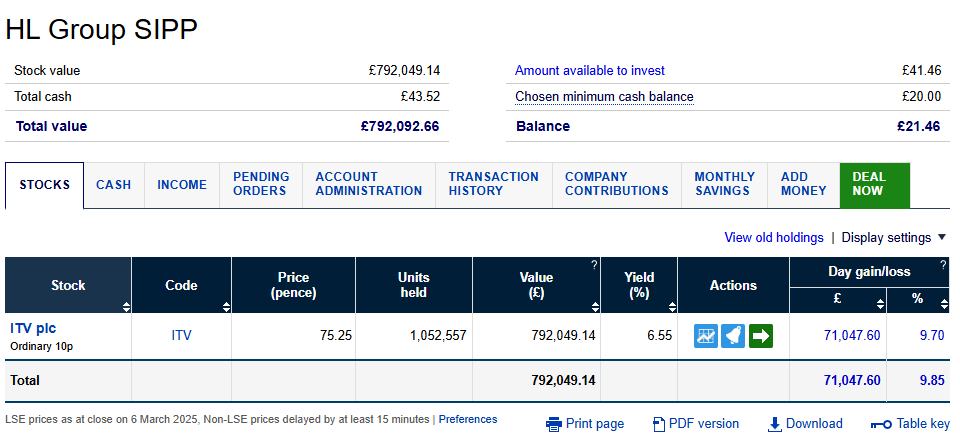Viewport: 960px width, 448px height.
Task: Sort table by Stock column arrows
Action: click(x=126, y=307)
